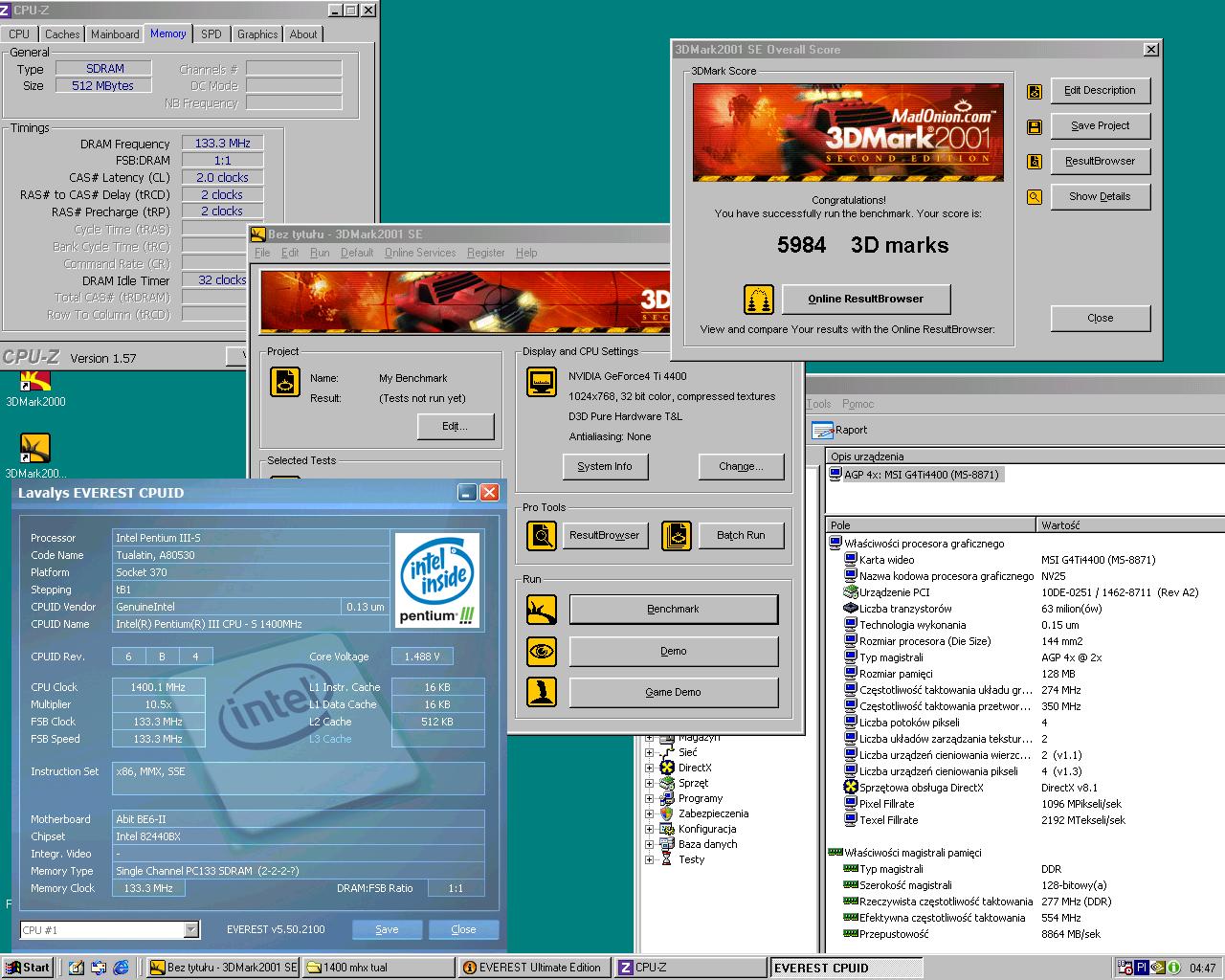Screen dimensions: 1225x980
Task: Click the Pole column header
Action: [x=931, y=524]
